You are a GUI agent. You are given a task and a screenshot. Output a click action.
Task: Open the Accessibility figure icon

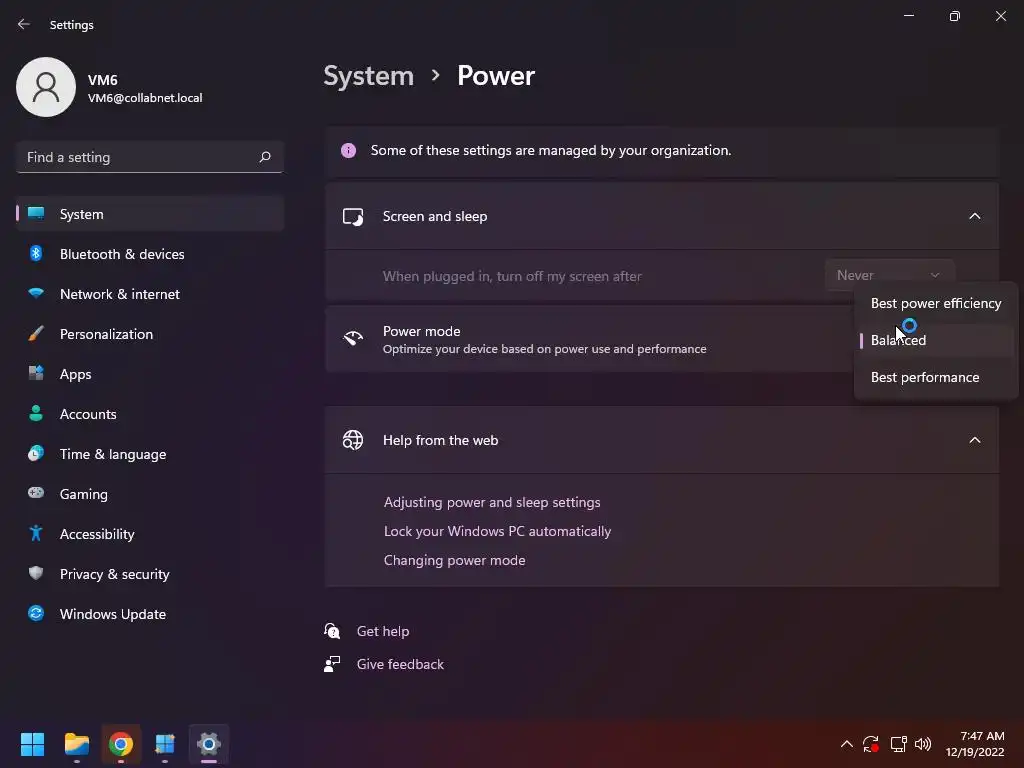(x=36, y=533)
